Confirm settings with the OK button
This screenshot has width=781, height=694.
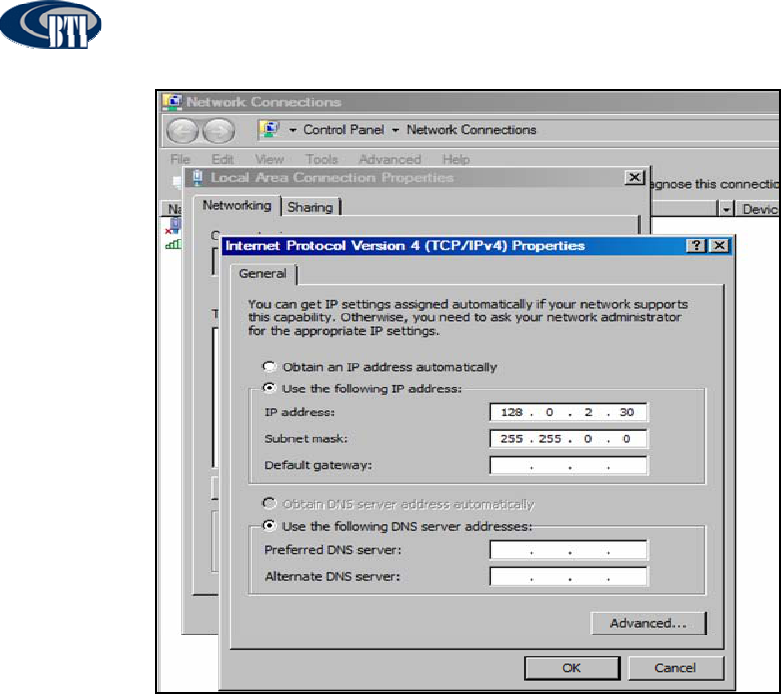[572, 668]
